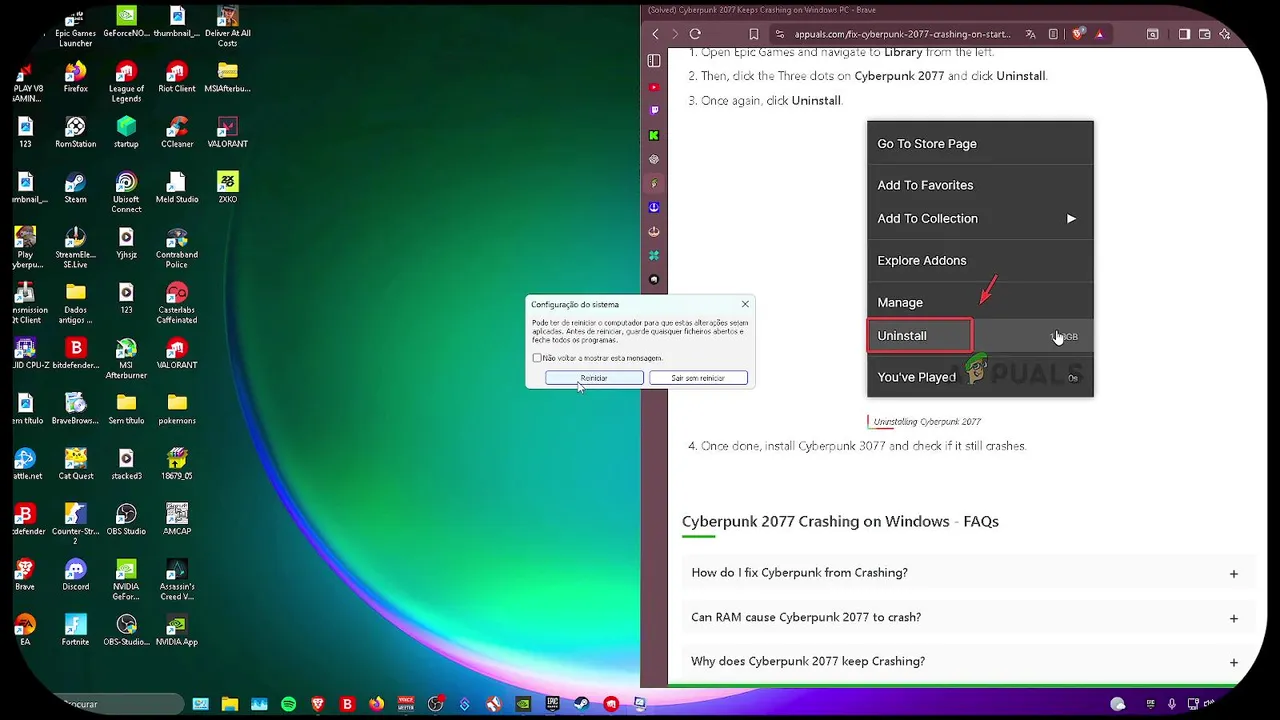
Task: Open Epic Games from the taskbar
Action: click(552, 704)
